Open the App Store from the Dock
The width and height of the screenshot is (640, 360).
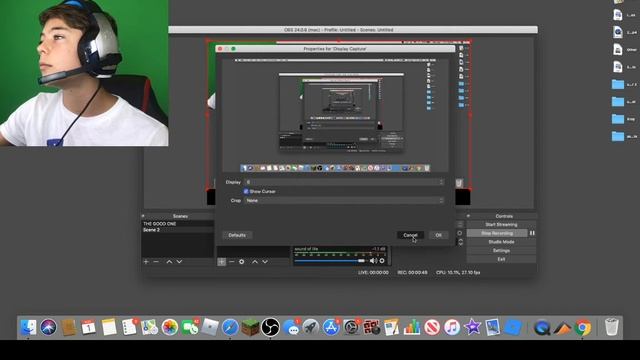pos(331,327)
